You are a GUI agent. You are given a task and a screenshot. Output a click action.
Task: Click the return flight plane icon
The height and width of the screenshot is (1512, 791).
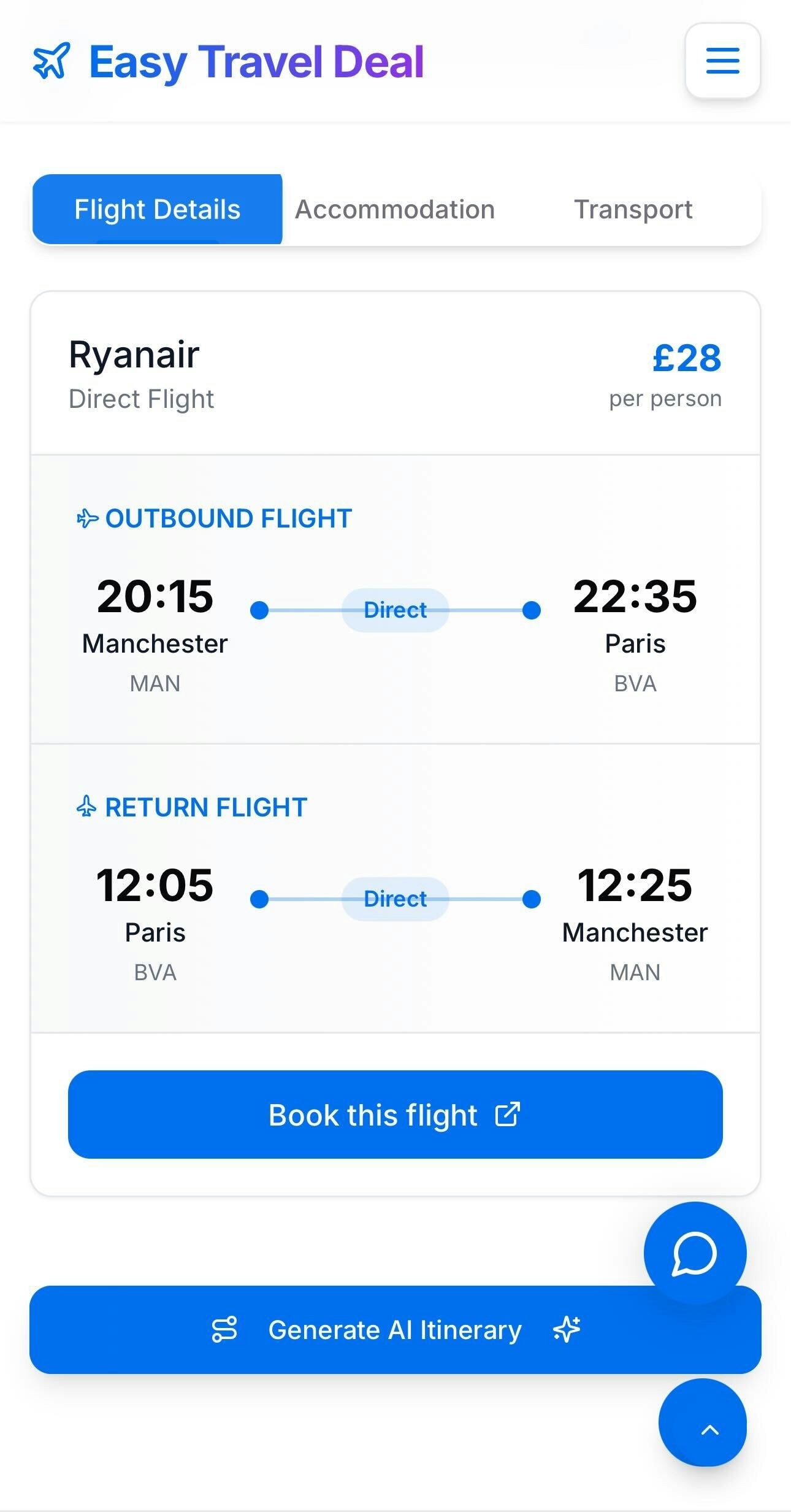click(x=86, y=807)
